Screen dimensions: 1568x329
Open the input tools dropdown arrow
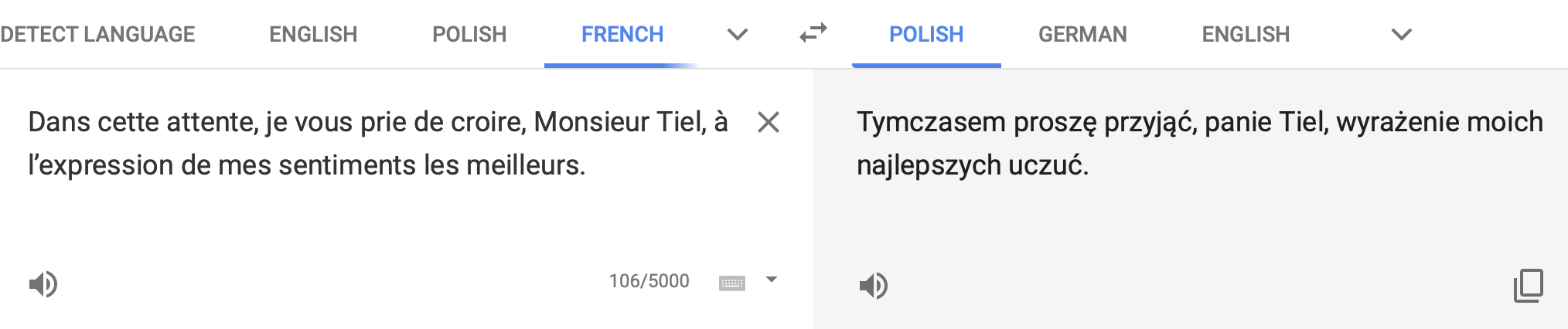coord(771,280)
